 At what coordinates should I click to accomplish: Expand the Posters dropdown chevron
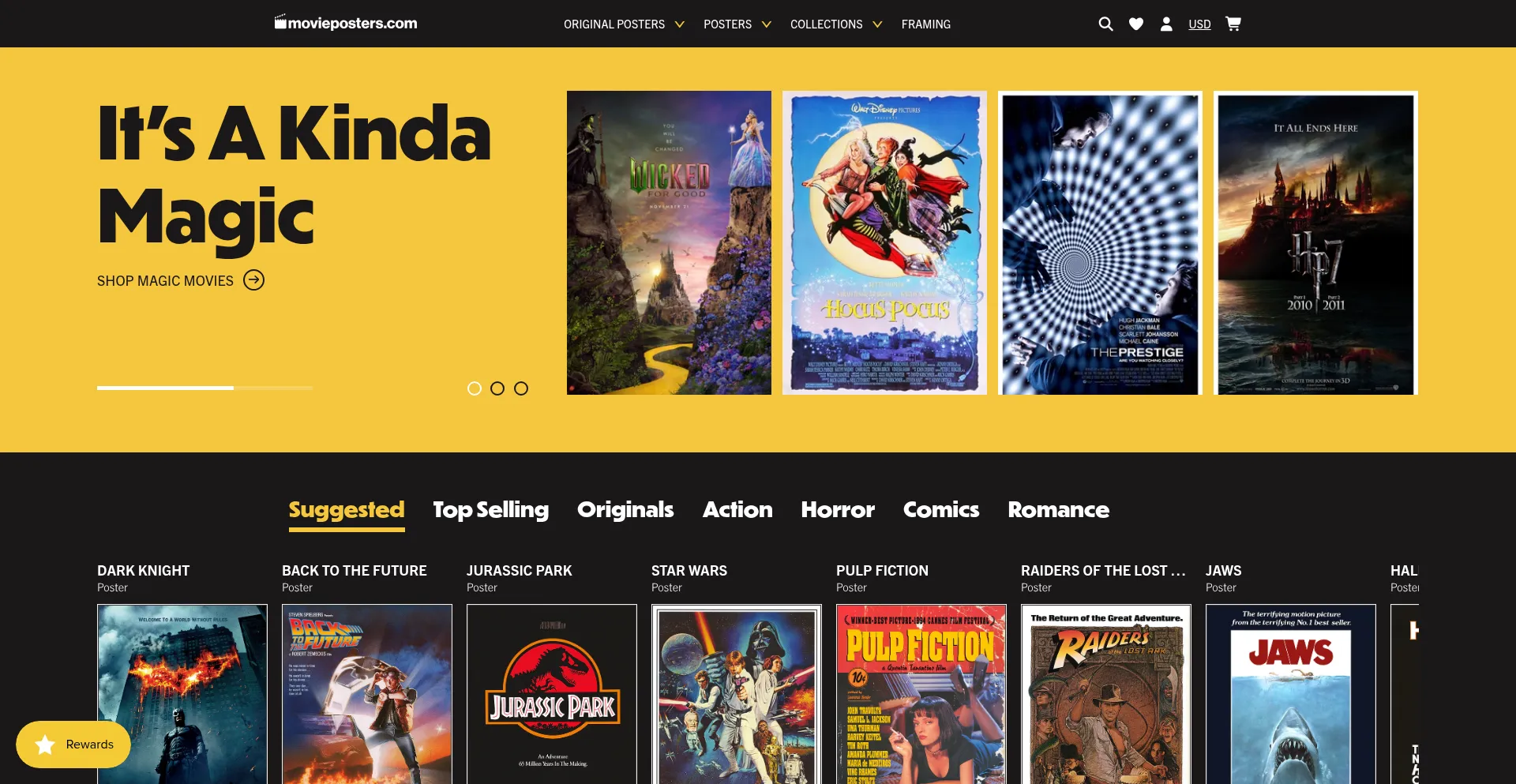click(x=766, y=24)
